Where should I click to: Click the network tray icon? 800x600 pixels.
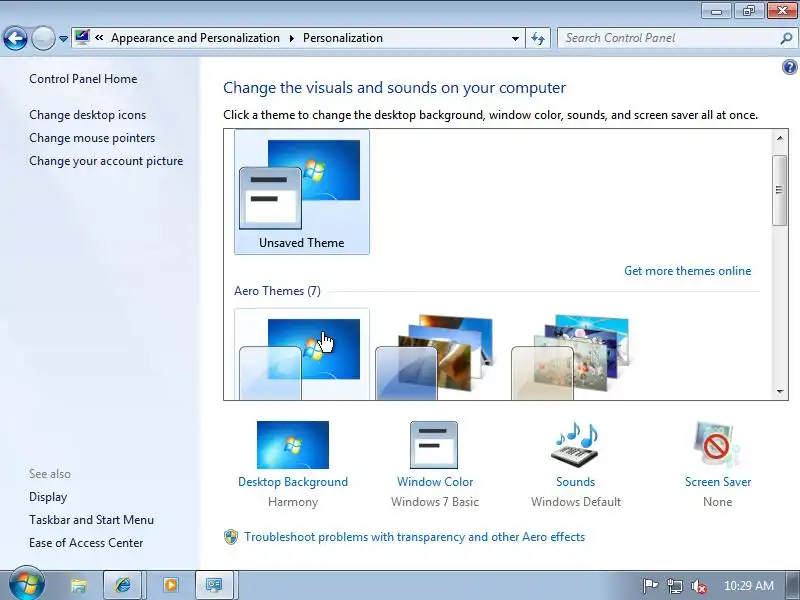674,586
